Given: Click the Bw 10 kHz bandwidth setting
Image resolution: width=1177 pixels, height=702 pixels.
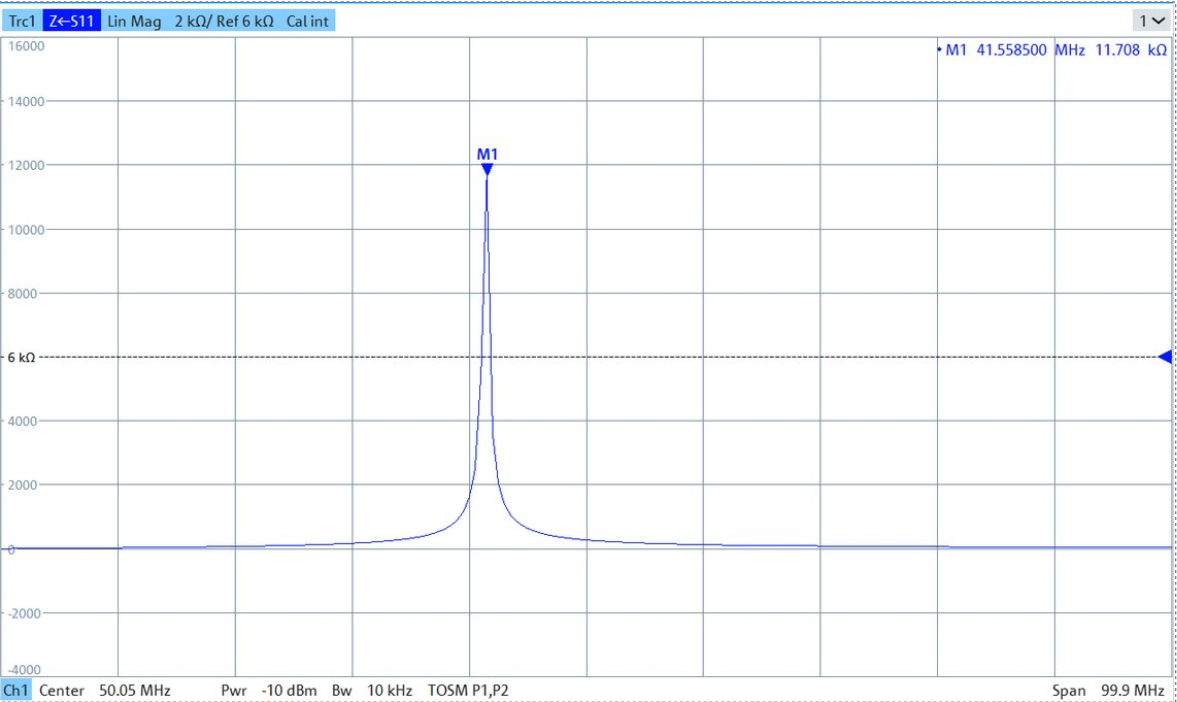Looking at the screenshot, I should [x=372, y=690].
